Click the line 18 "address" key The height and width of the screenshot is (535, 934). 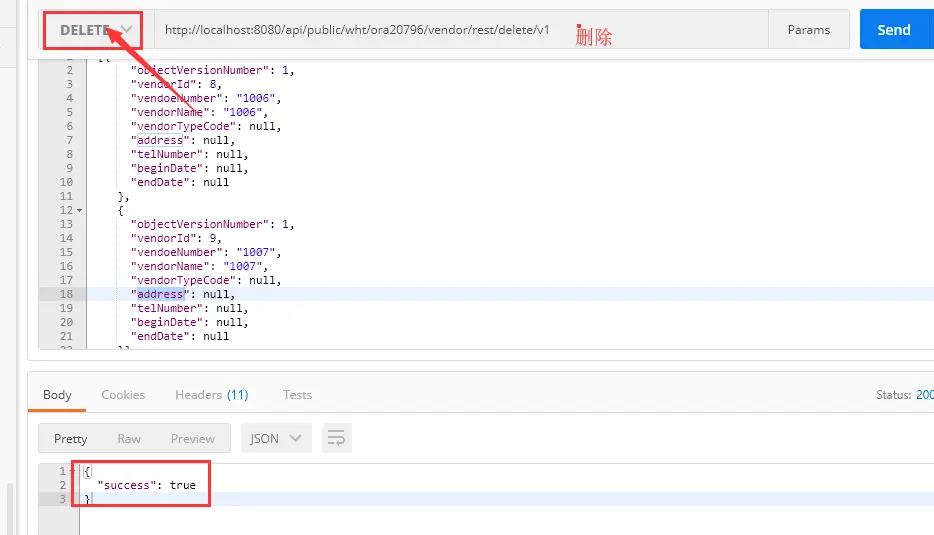point(160,294)
